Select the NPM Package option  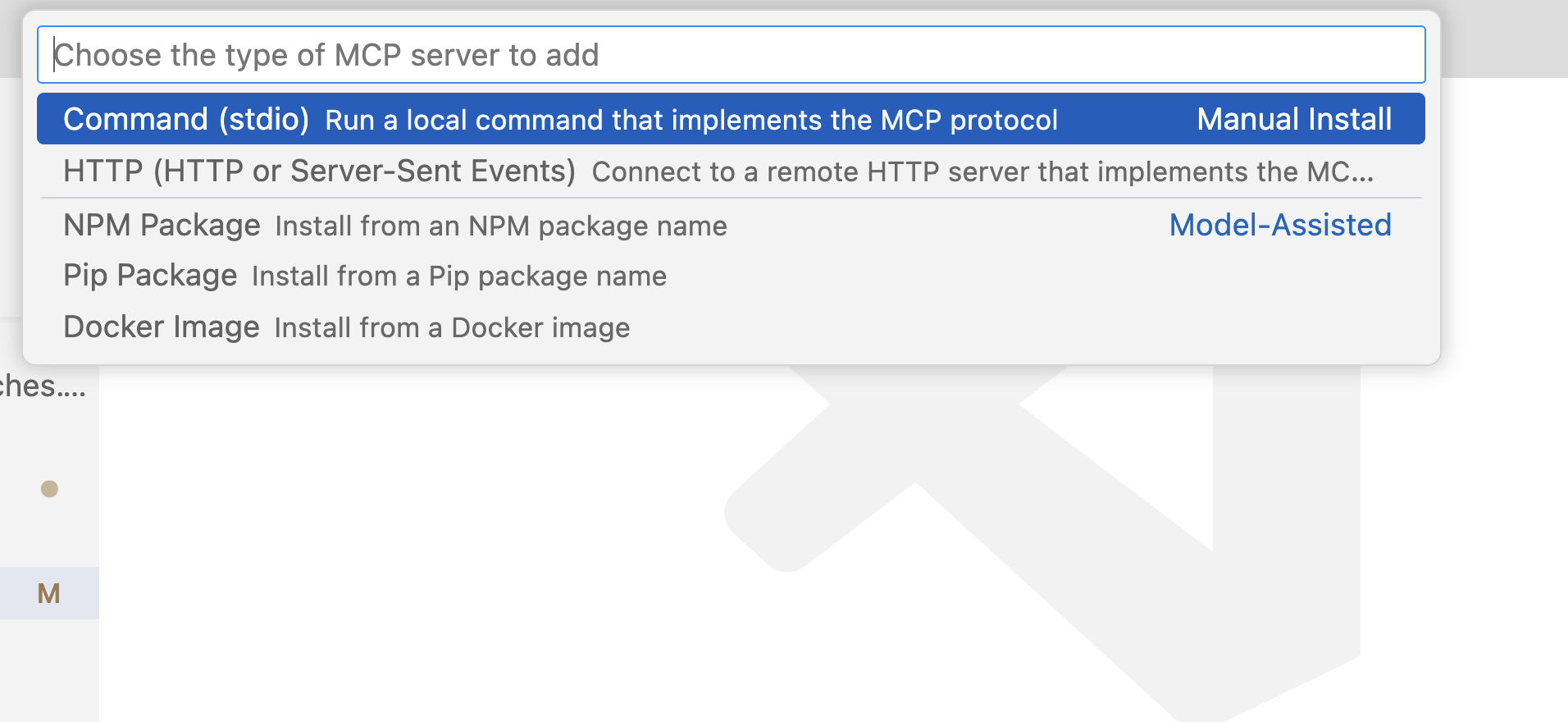[x=162, y=226]
